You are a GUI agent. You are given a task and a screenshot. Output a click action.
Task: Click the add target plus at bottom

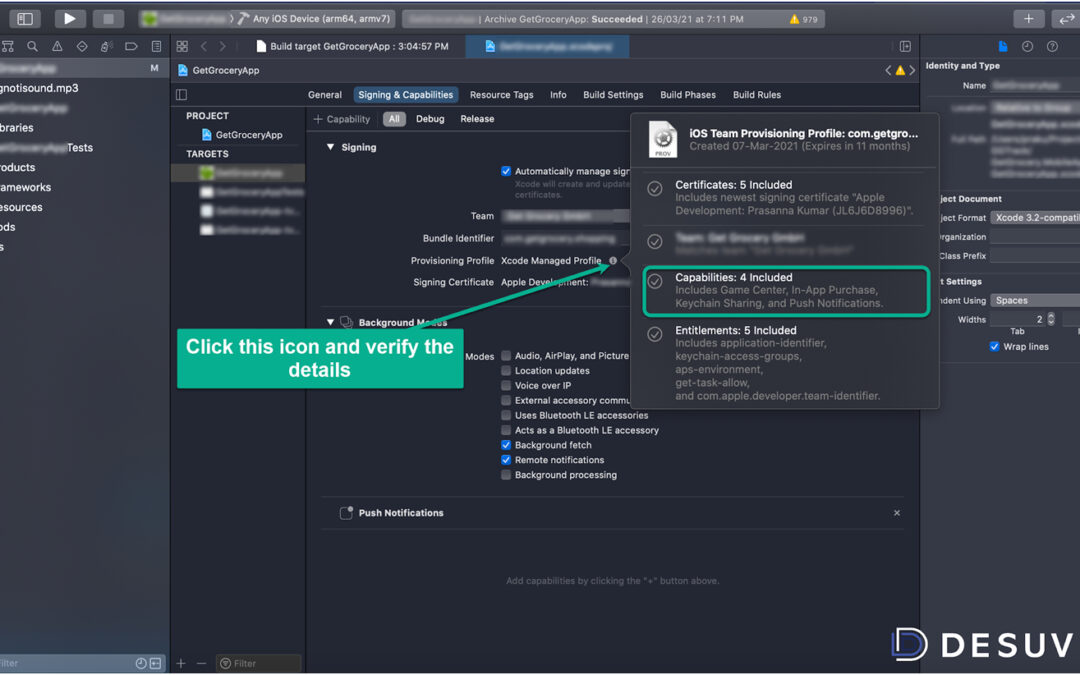181,663
